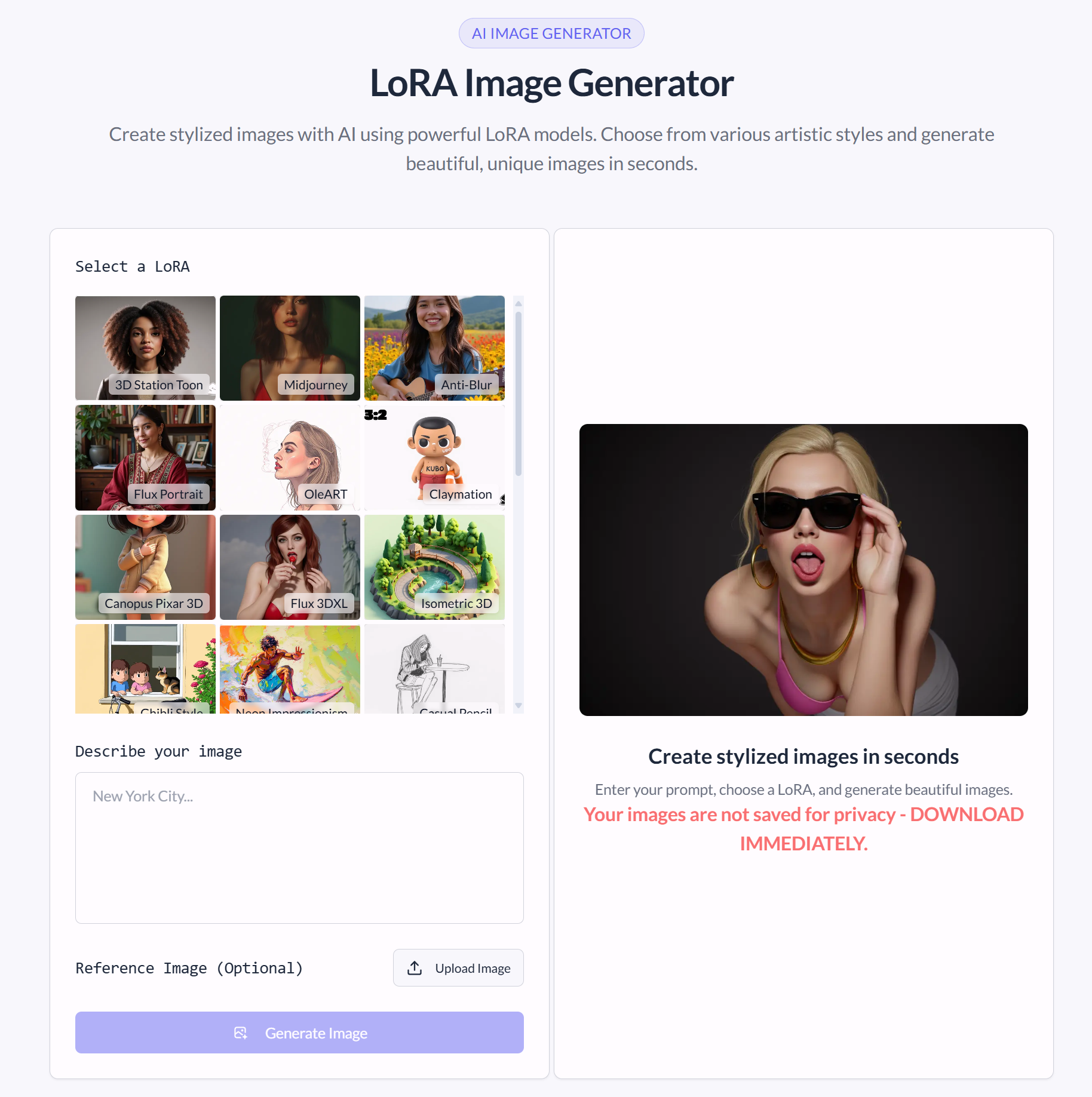Click the sparkle image icon on Generate
The width and height of the screenshot is (1092, 1097).
(241, 1033)
